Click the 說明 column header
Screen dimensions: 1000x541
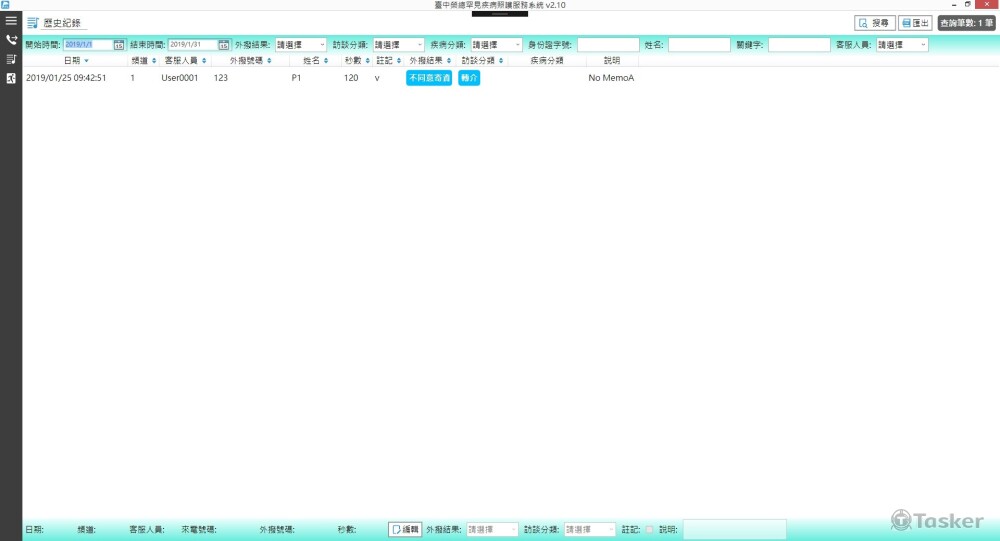coord(612,61)
